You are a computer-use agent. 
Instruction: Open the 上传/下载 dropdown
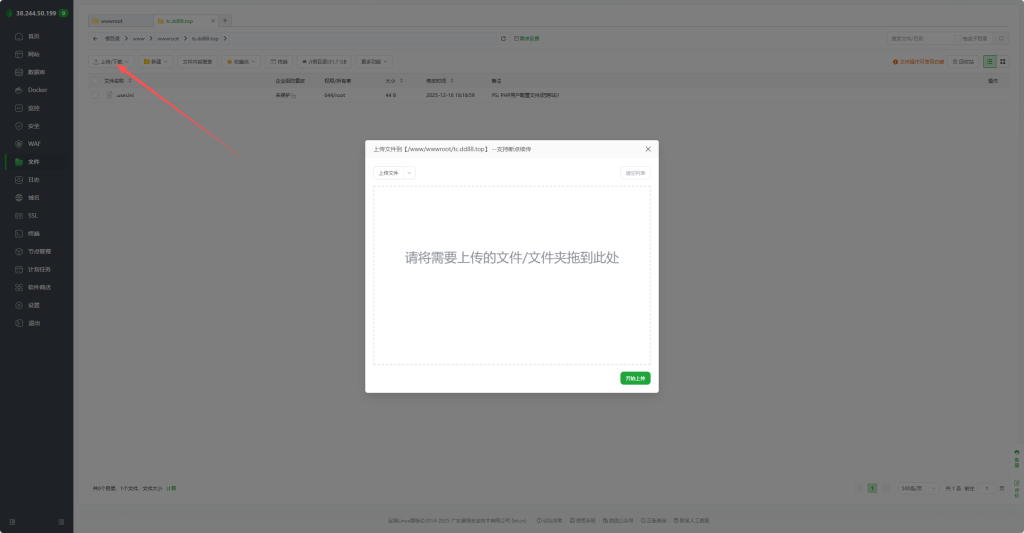pos(111,61)
